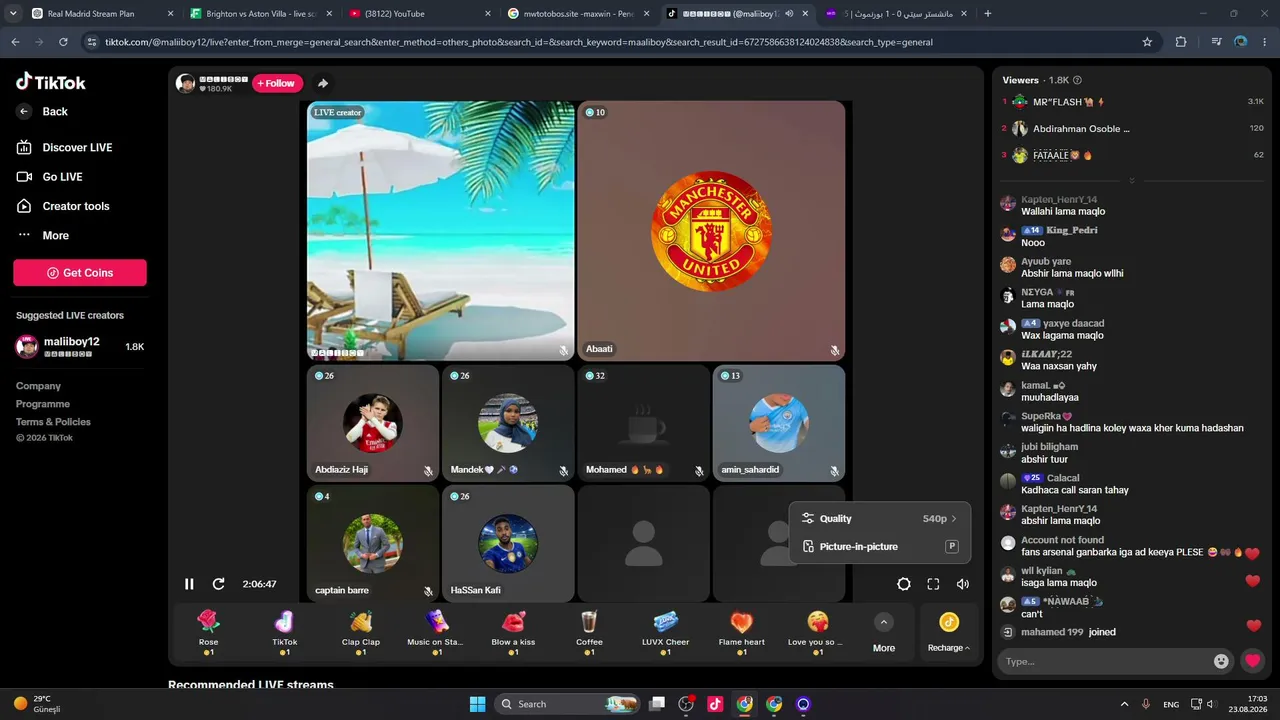Mute the TikTok tab audio

[789, 14]
